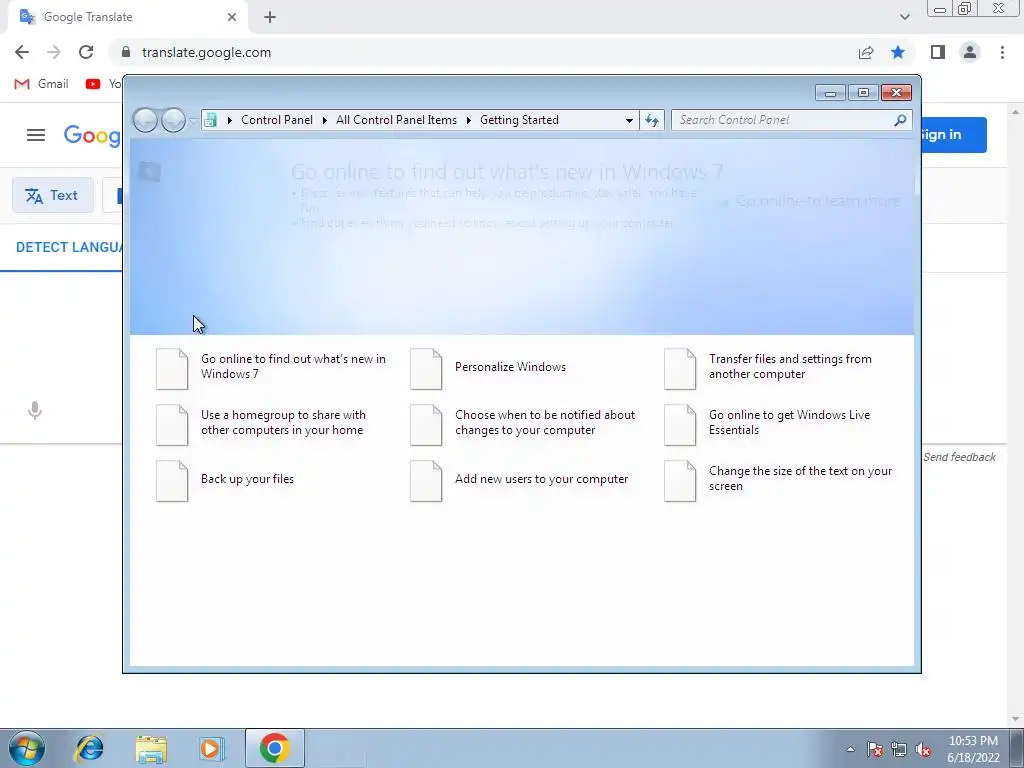
Task: Click the microphone voice input icon
Action: point(35,410)
